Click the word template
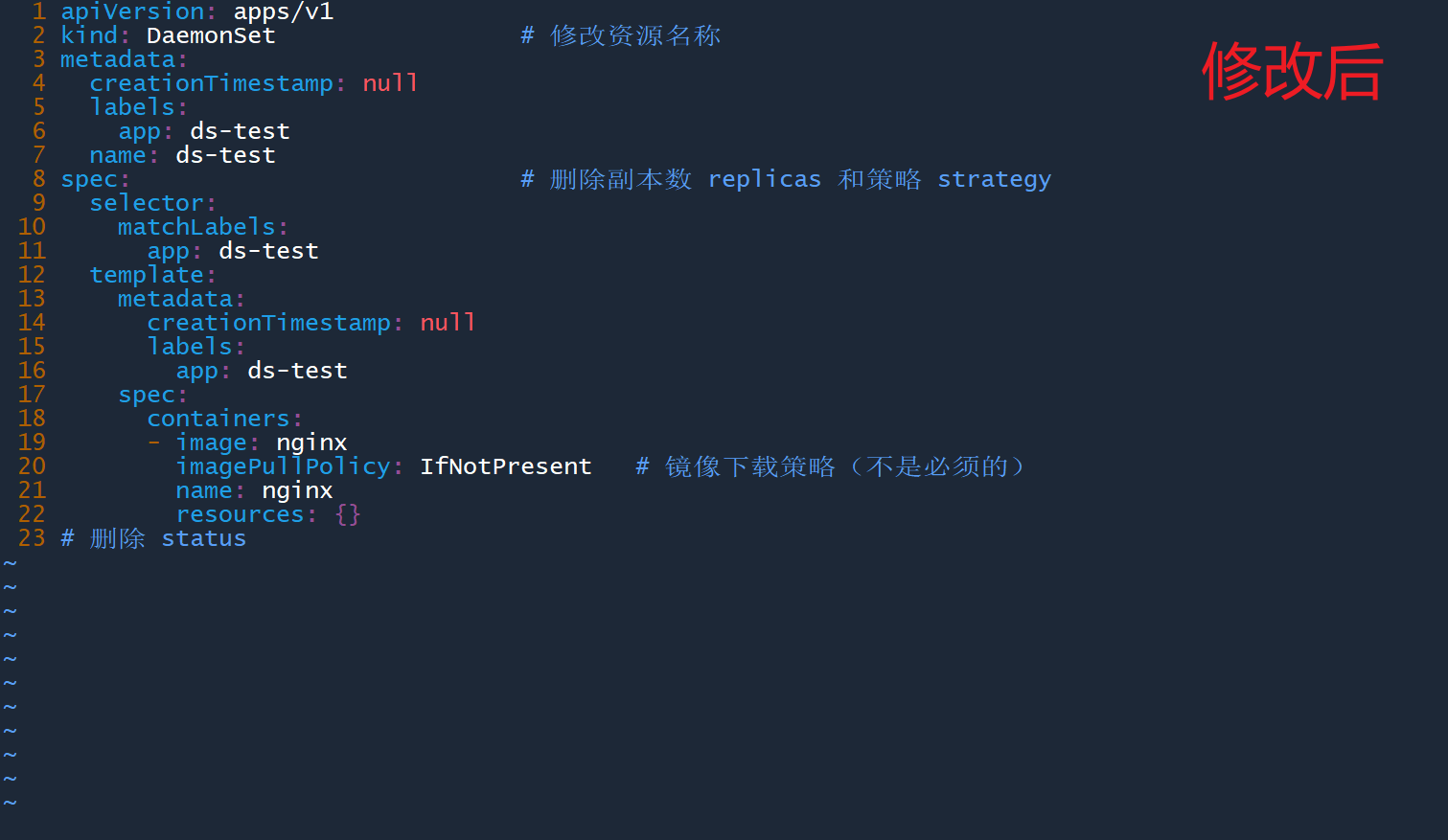The image size is (1448, 840). click(x=147, y=275)
